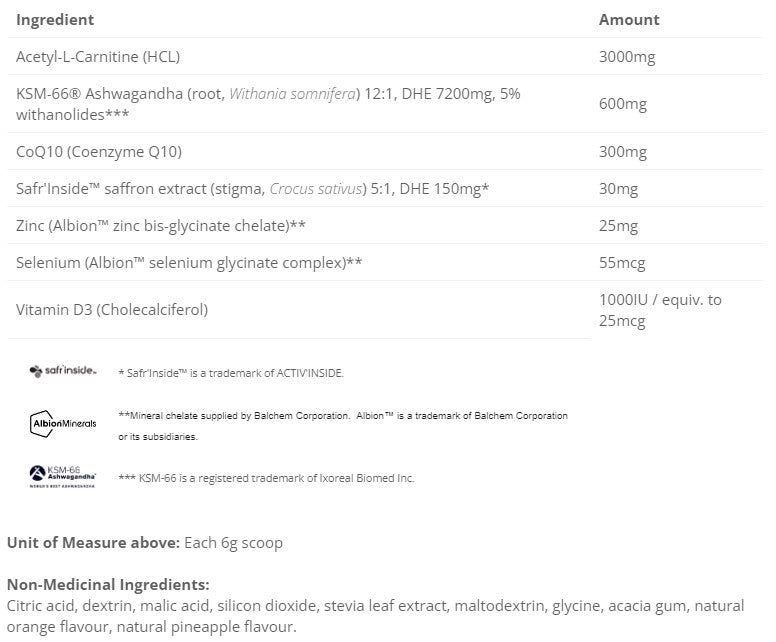
Task: Click the Safr'Inside logo icon
Action: (63, 371)
